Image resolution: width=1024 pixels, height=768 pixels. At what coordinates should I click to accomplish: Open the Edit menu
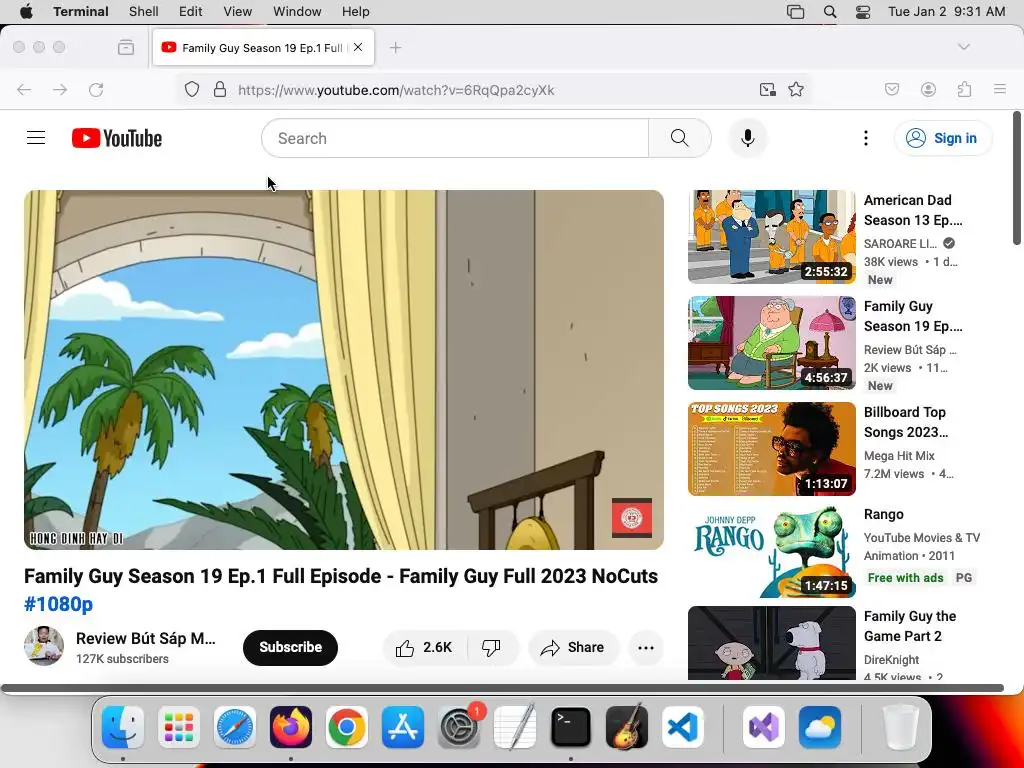tap(191, 11)
